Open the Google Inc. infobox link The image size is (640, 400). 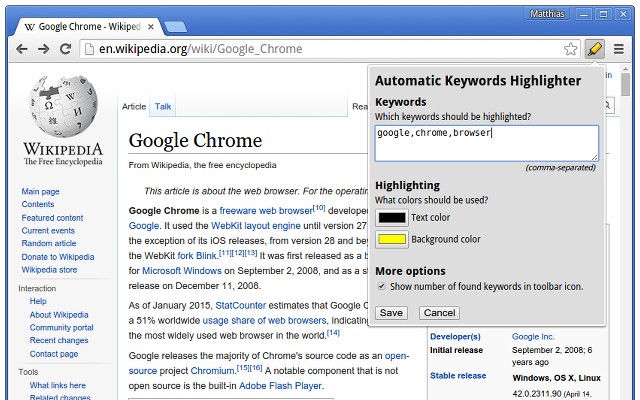coord(533,337)
